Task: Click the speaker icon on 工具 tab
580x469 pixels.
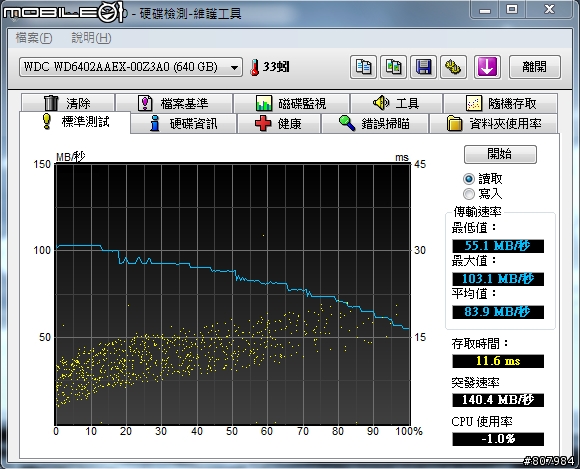Action: pos(381,102)
